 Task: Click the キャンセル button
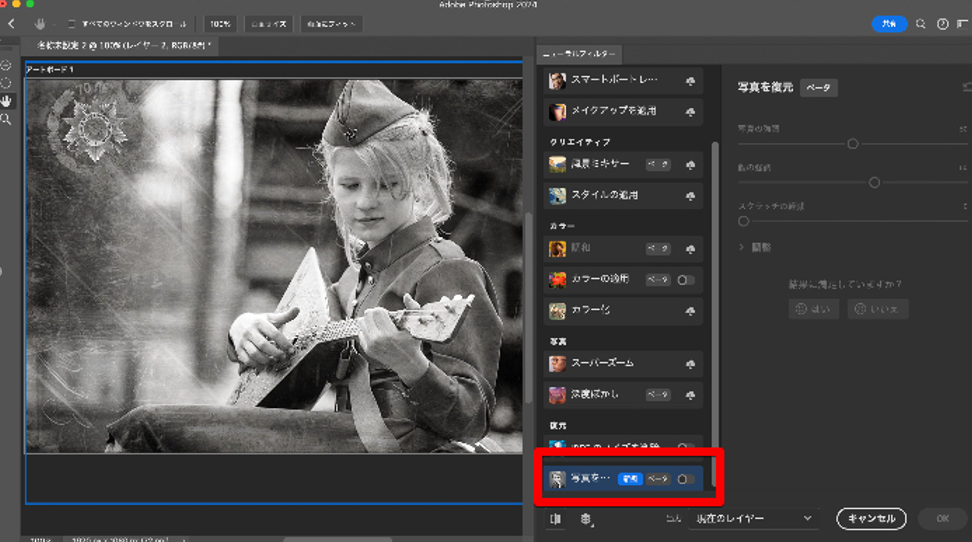tap(871, 519)
